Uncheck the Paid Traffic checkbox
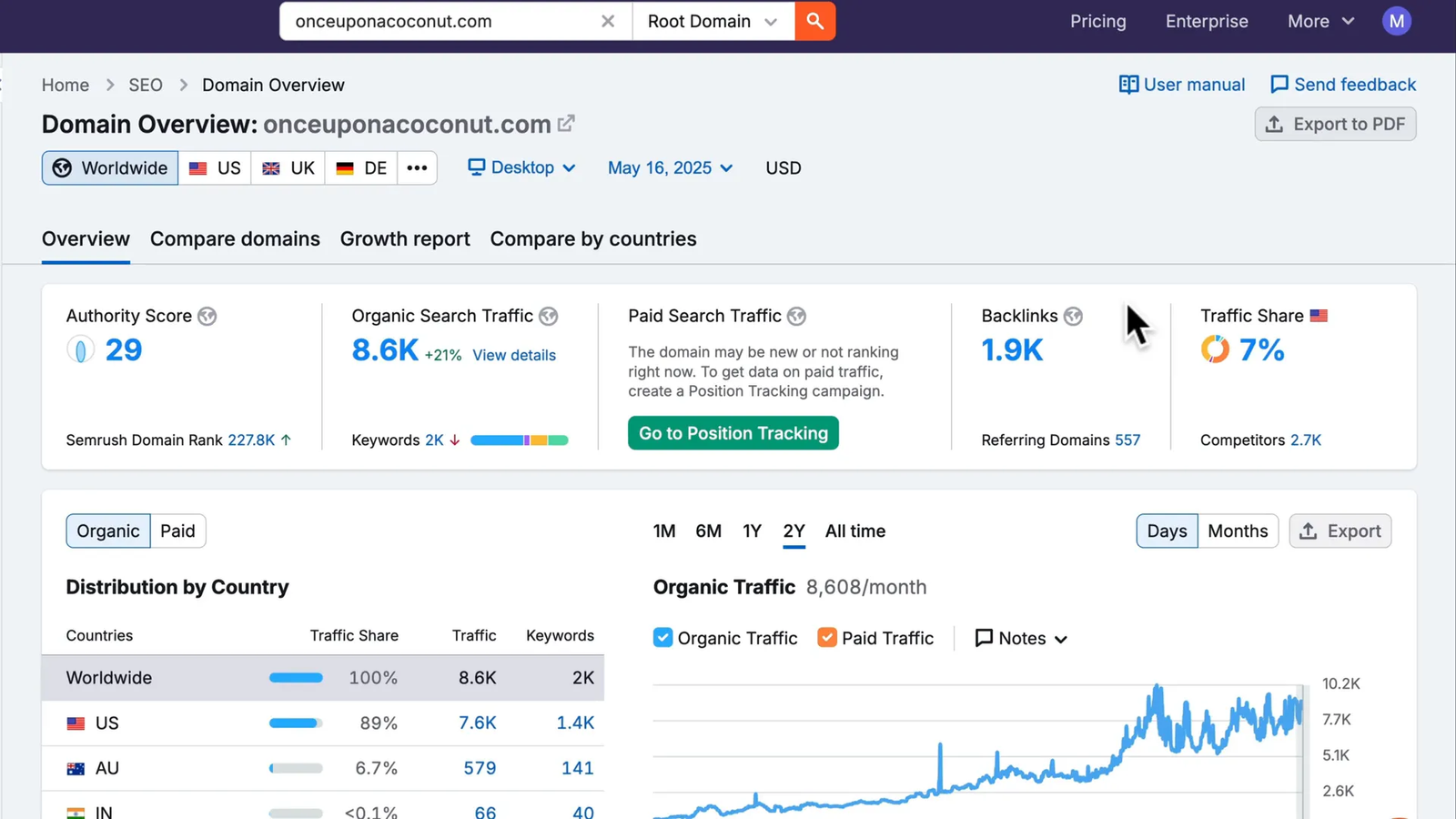 click(x=827, y=637)
